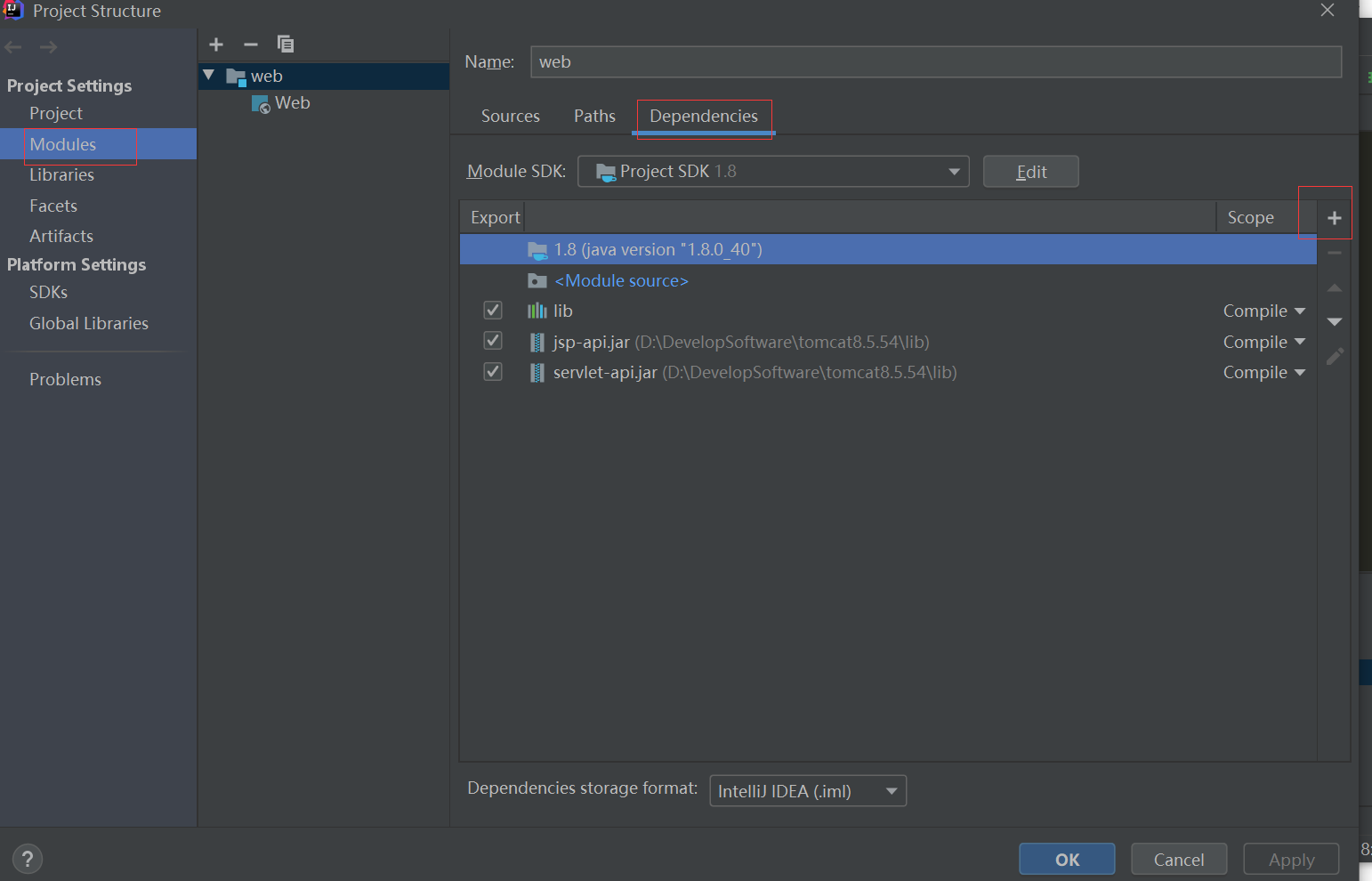Edit dependency with the pencil icon
Screen dimensions: 1372x881
[1335, 356]
